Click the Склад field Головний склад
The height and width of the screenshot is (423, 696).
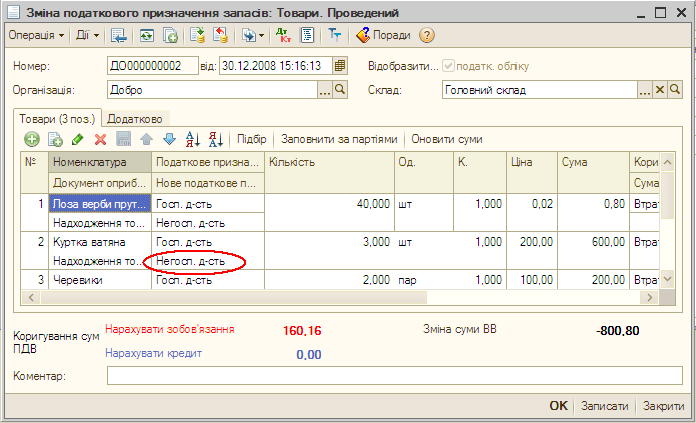tap(540, 90)
